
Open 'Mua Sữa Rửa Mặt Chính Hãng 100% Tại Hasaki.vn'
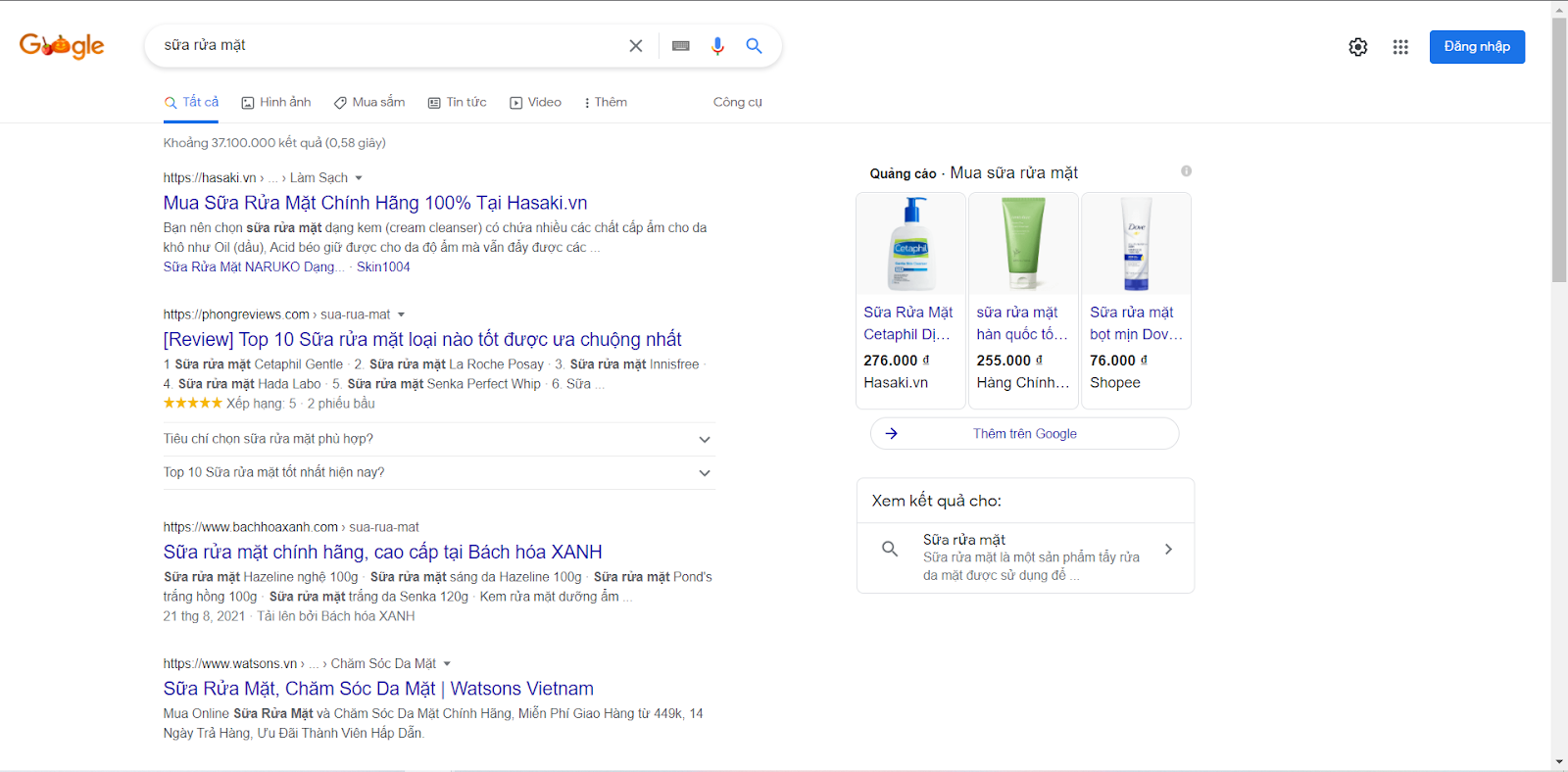(x=375, y=203)
